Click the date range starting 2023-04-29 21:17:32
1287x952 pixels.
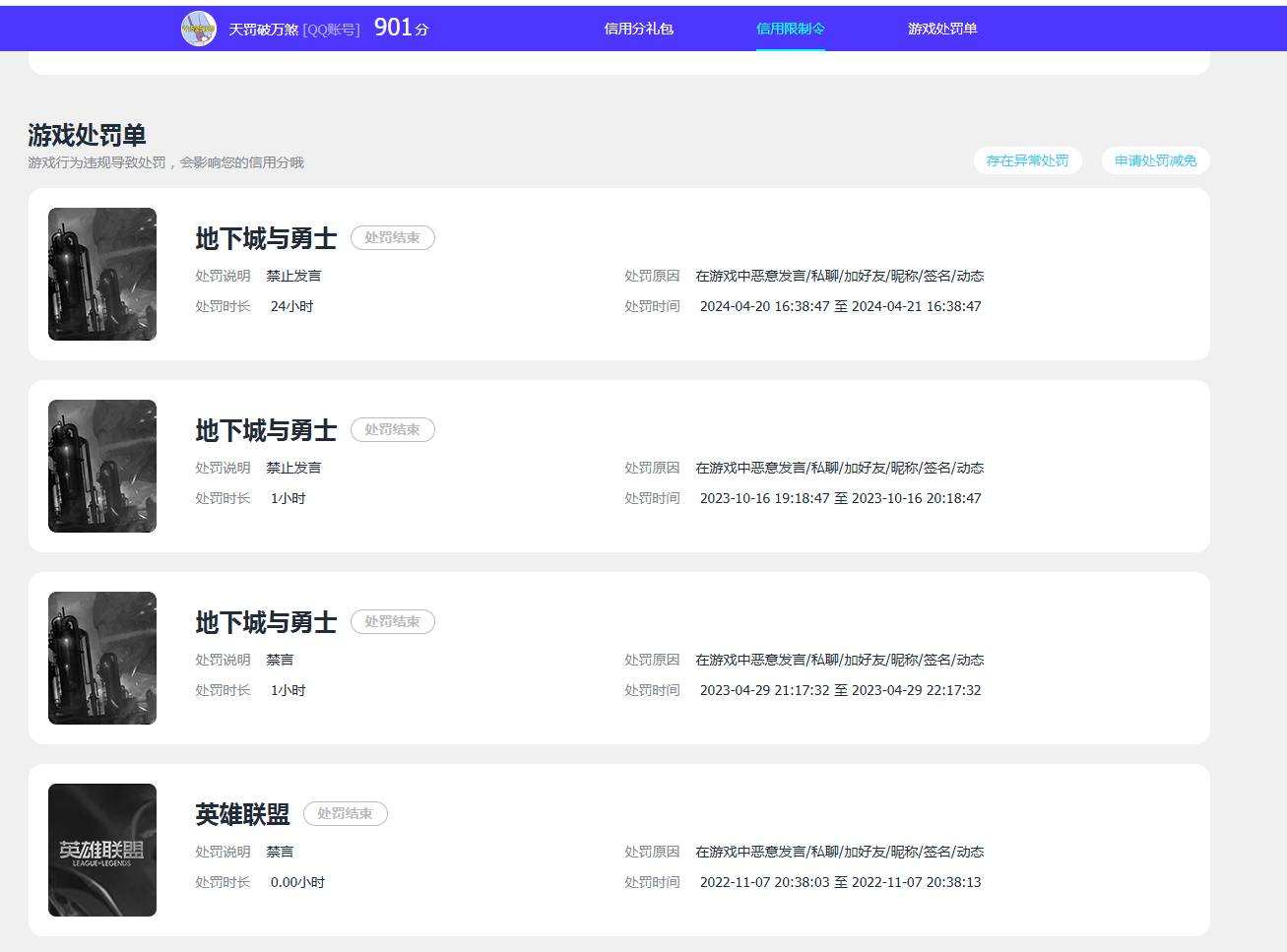pyautogui.click(x=841, y=690)
